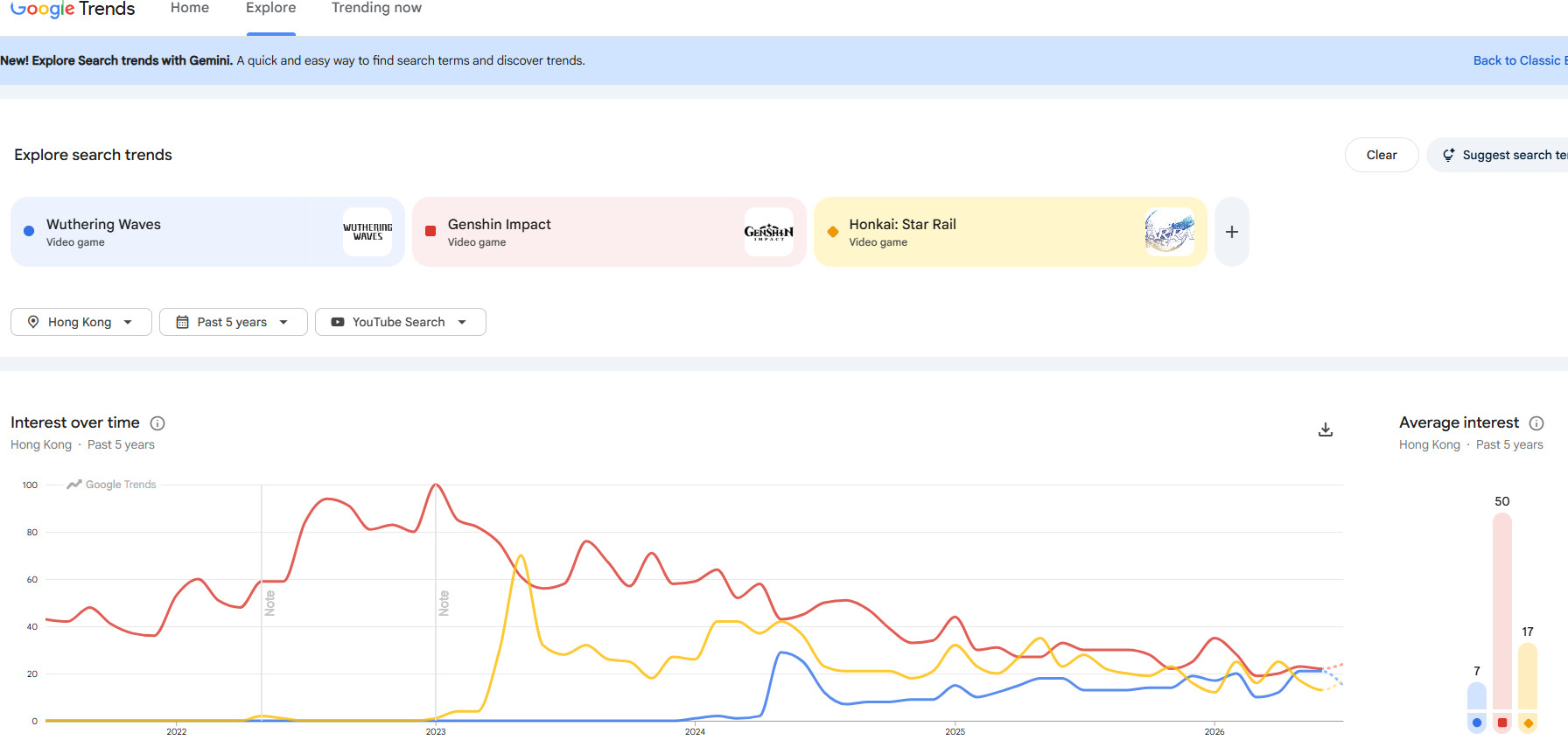This screenshot has width=1568, height=747.
Task: Open the Hong Kong location dropdown
Action: [81, 322]
